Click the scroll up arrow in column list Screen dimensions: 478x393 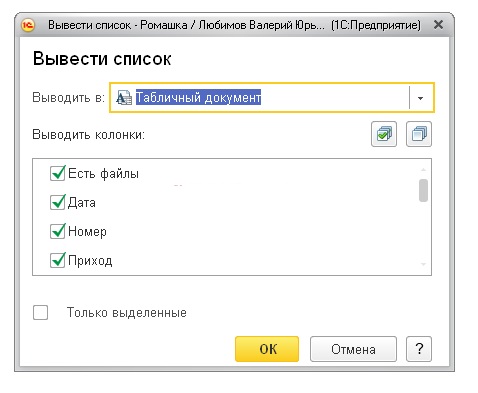point(423,170)
